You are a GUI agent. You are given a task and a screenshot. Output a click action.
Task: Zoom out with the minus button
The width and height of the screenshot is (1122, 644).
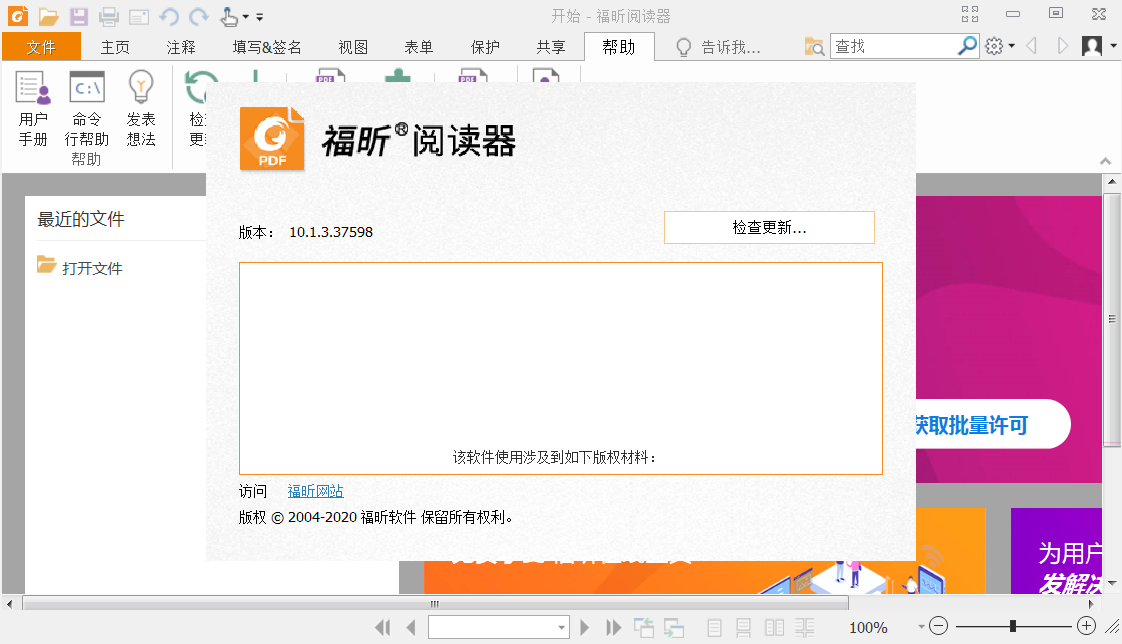click(938, 626)
